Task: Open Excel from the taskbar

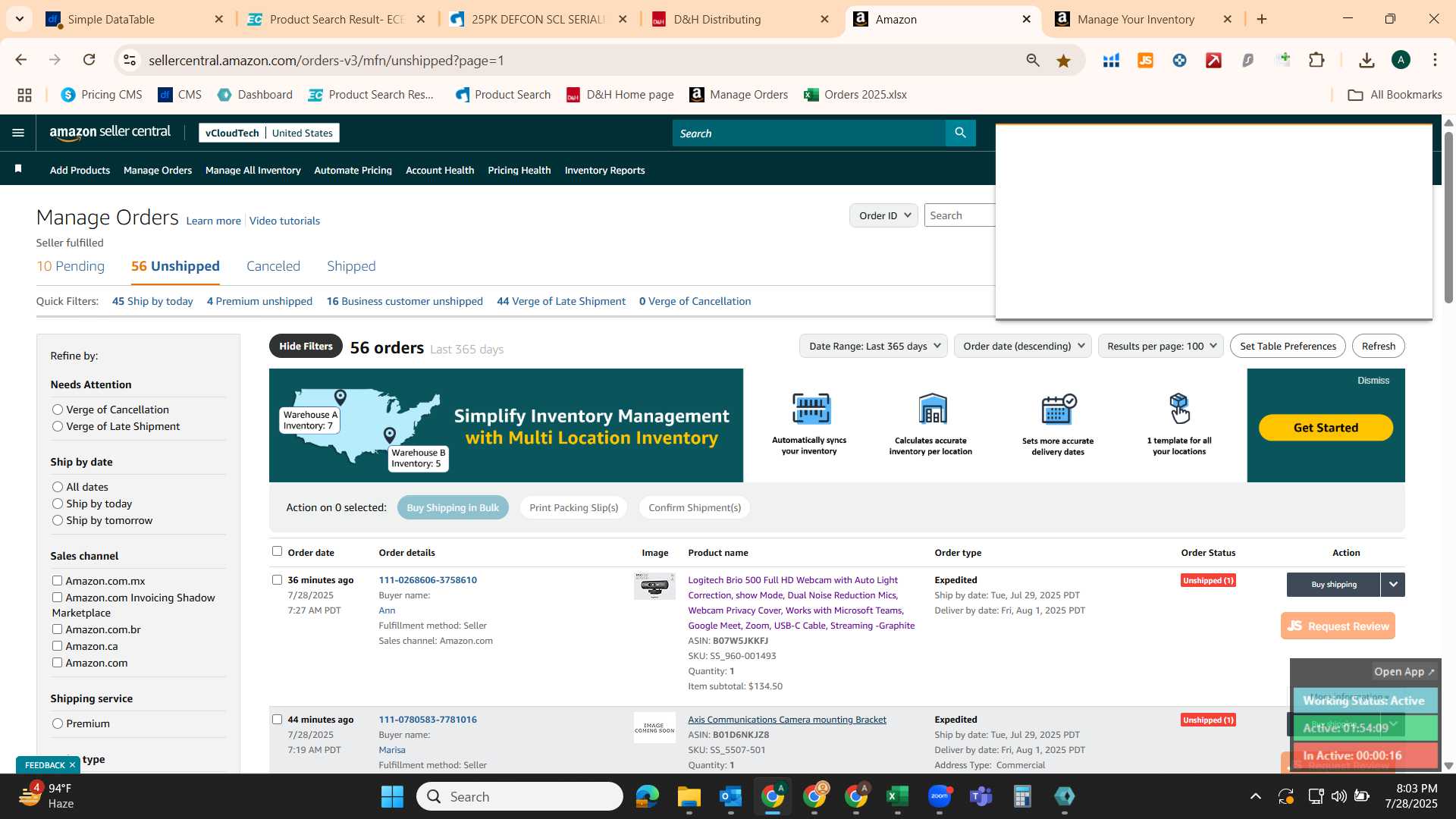Action: point(897,796)
